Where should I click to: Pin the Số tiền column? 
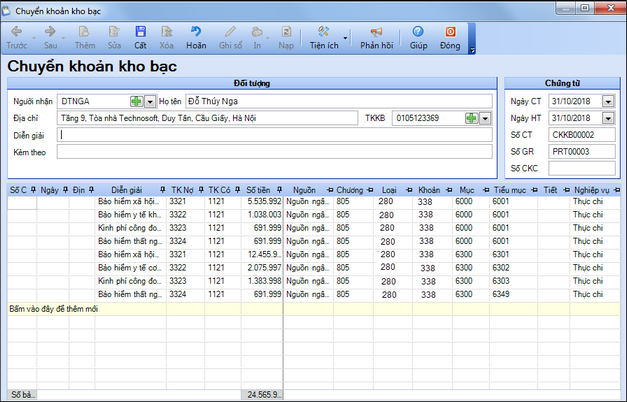279,190
